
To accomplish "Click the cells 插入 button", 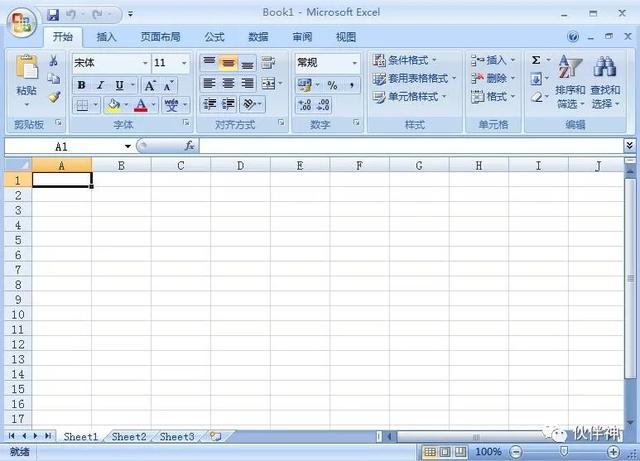I will click(492, 60).
